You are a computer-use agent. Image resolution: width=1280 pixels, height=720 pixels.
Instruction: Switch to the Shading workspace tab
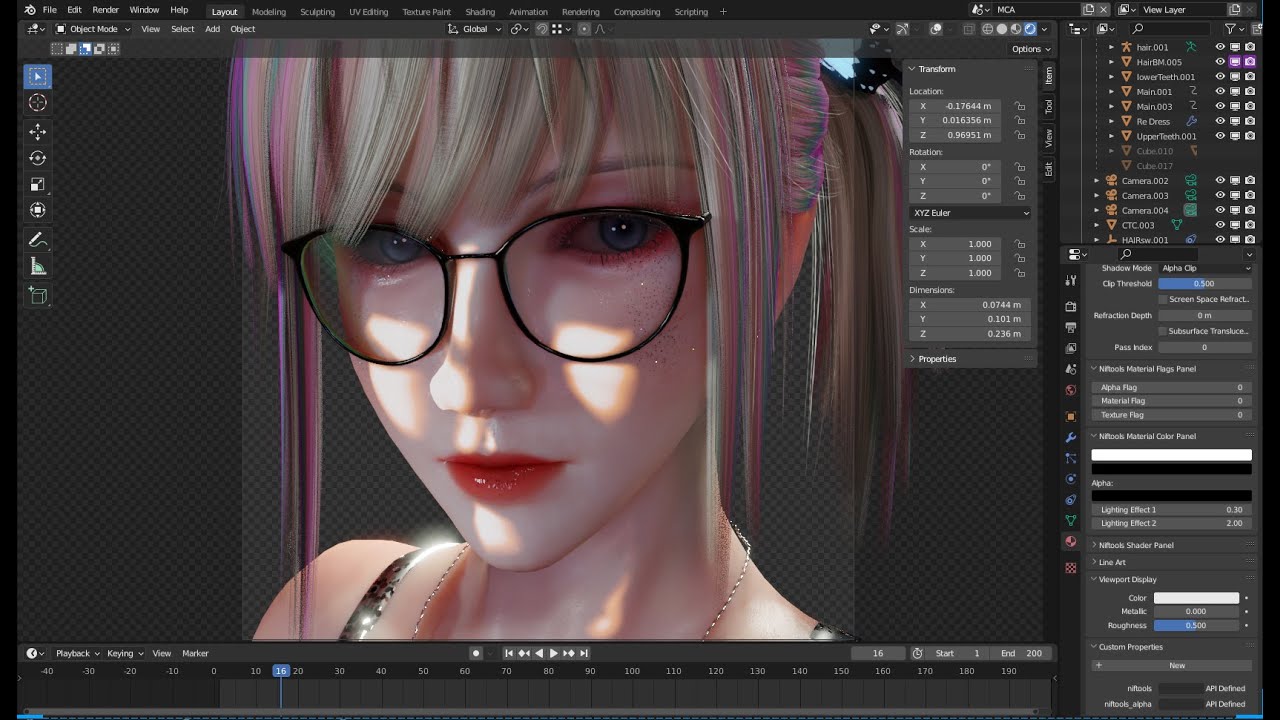click(480, 12)
